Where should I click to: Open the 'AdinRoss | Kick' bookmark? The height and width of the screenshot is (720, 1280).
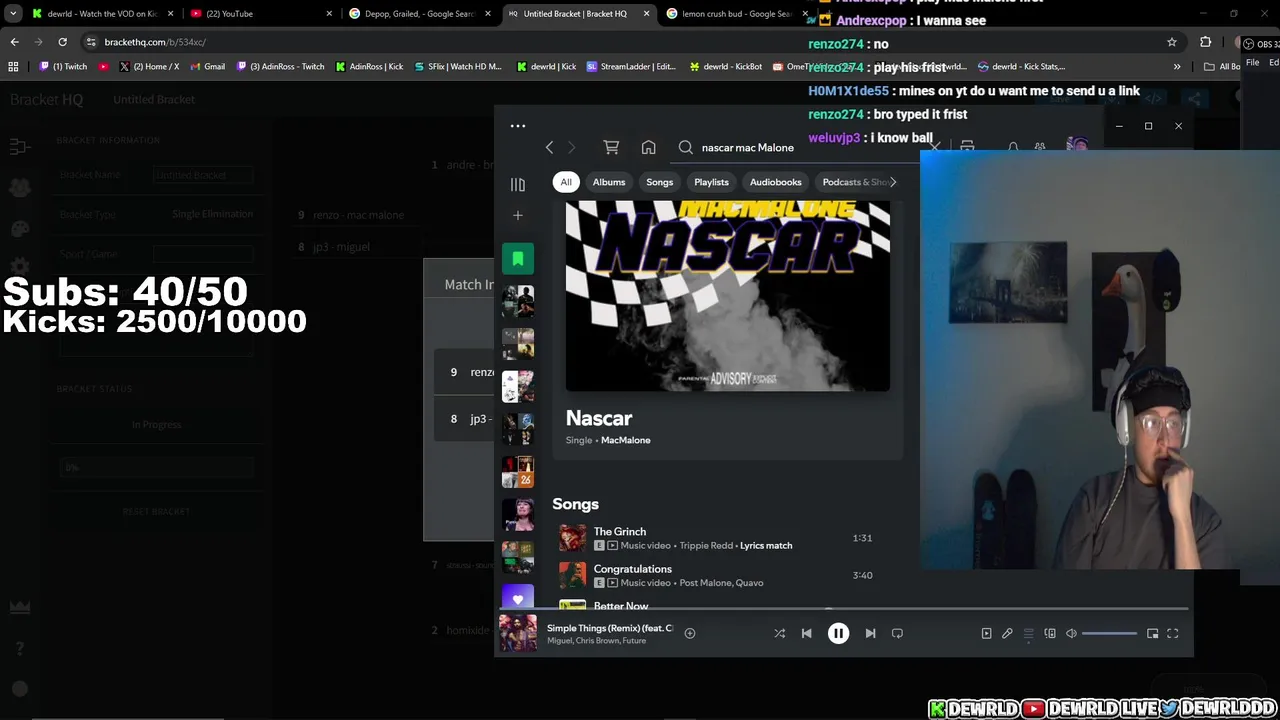coord(369,66)
